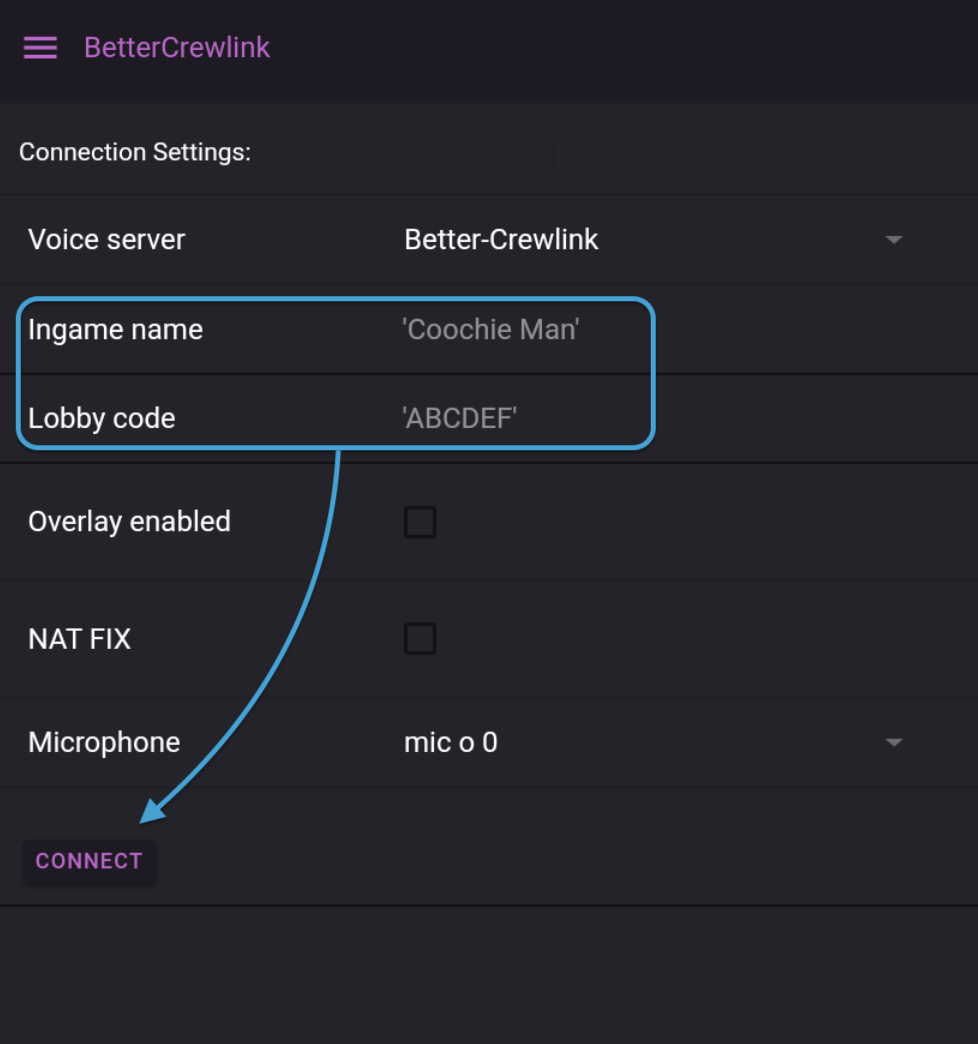Screen dimensions: 978x1044
Task: Click the Connection Settings heading
Action: (135, 152)
